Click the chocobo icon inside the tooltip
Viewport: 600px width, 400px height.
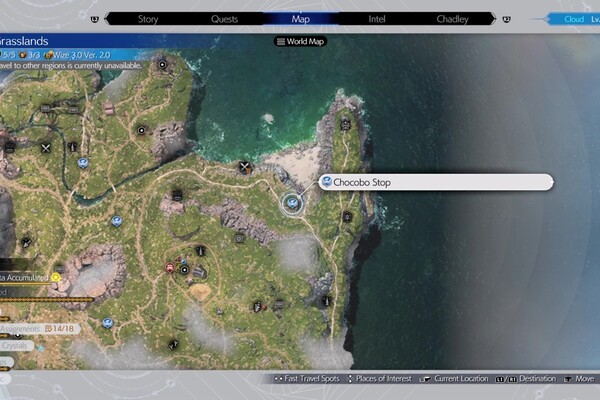click(326, 182)
